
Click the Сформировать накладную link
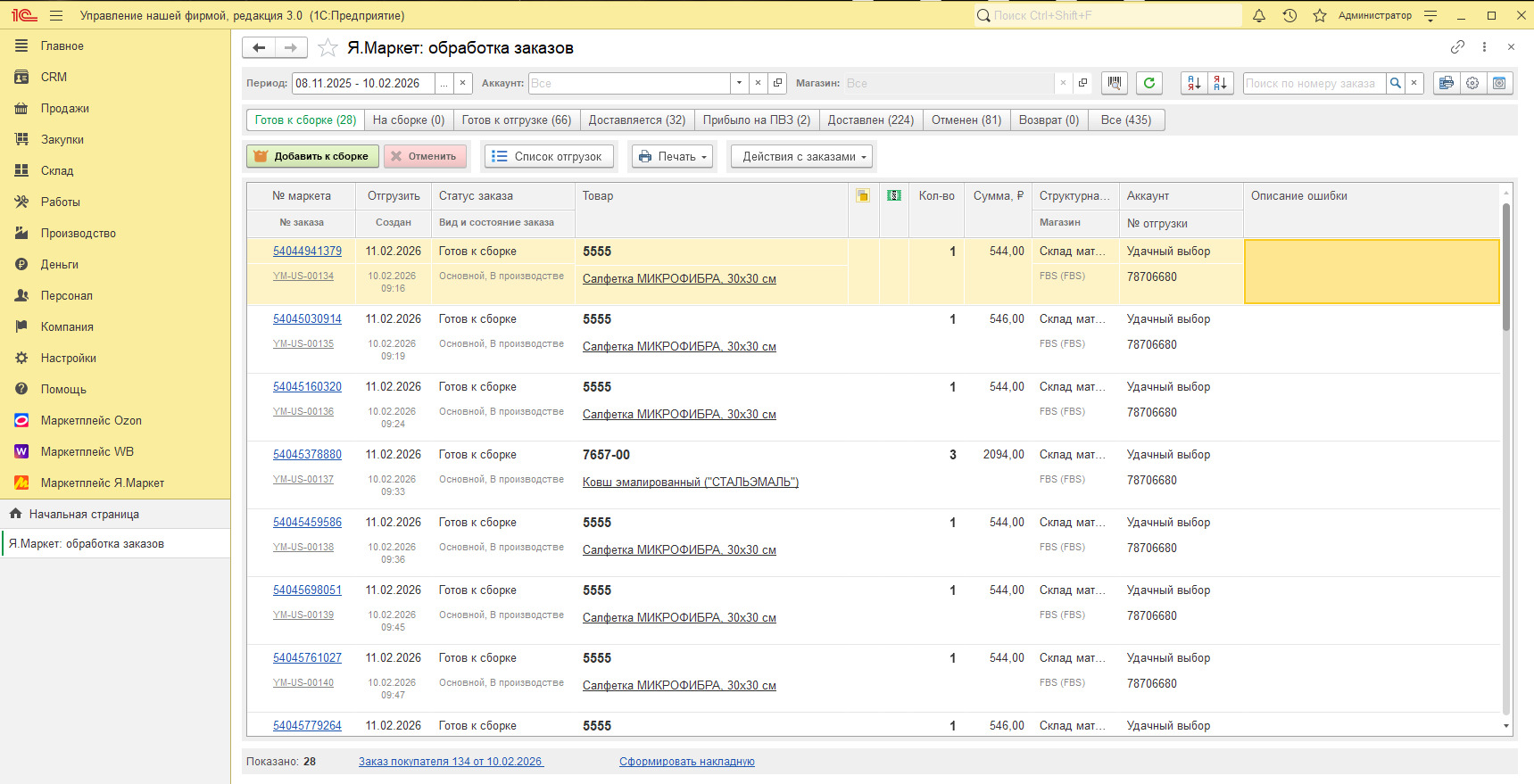[x=687, y=762]
